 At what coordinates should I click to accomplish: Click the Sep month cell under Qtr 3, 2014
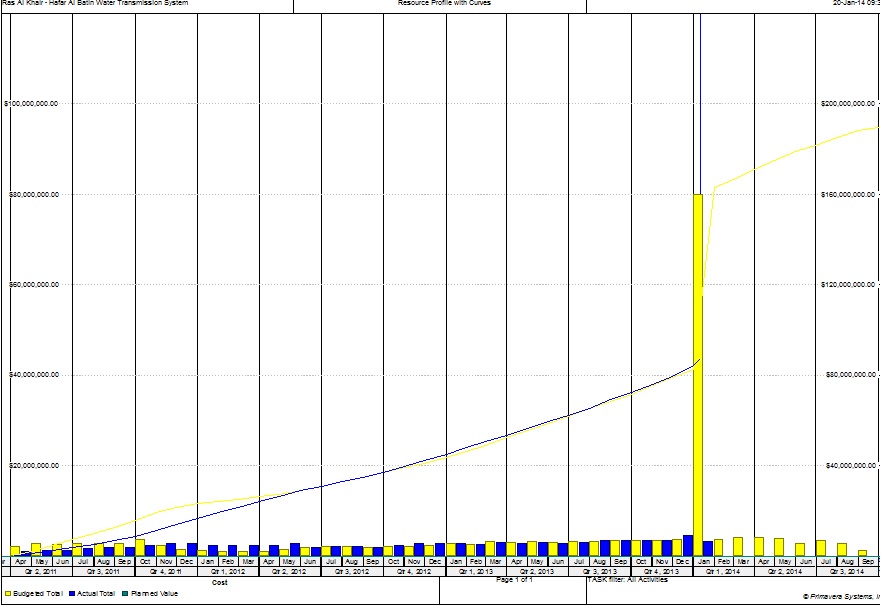point(868,562)
